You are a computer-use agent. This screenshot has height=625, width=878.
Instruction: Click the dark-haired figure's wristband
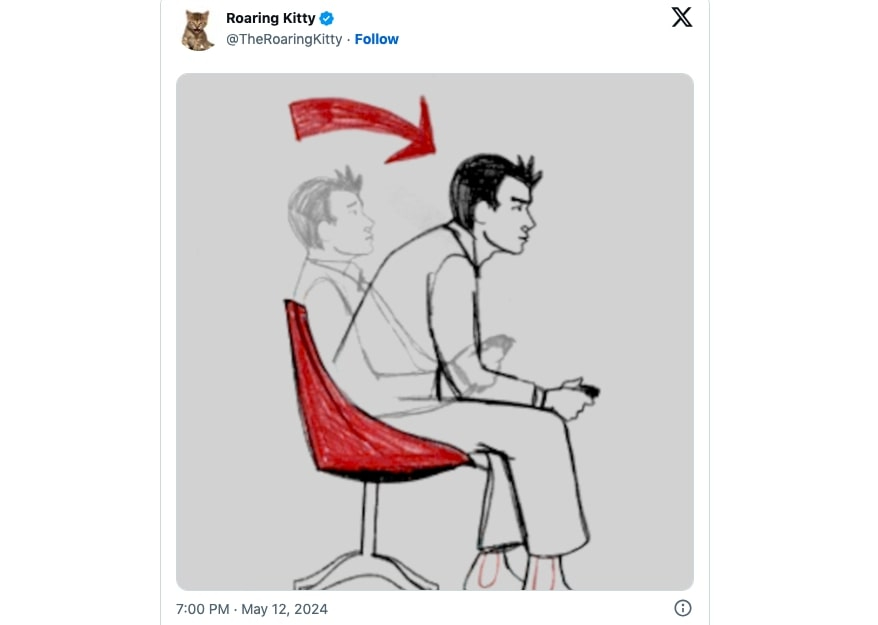pos(541,396)
